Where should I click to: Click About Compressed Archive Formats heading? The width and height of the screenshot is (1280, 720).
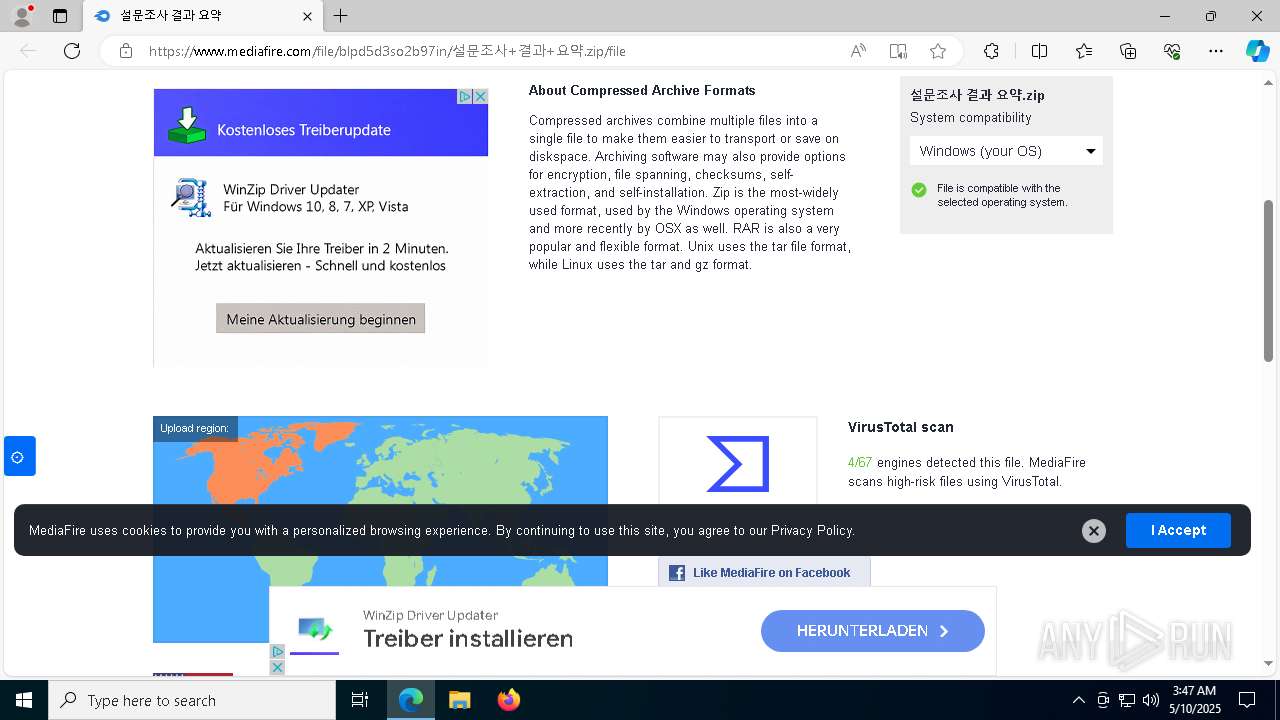coord(642,90)
